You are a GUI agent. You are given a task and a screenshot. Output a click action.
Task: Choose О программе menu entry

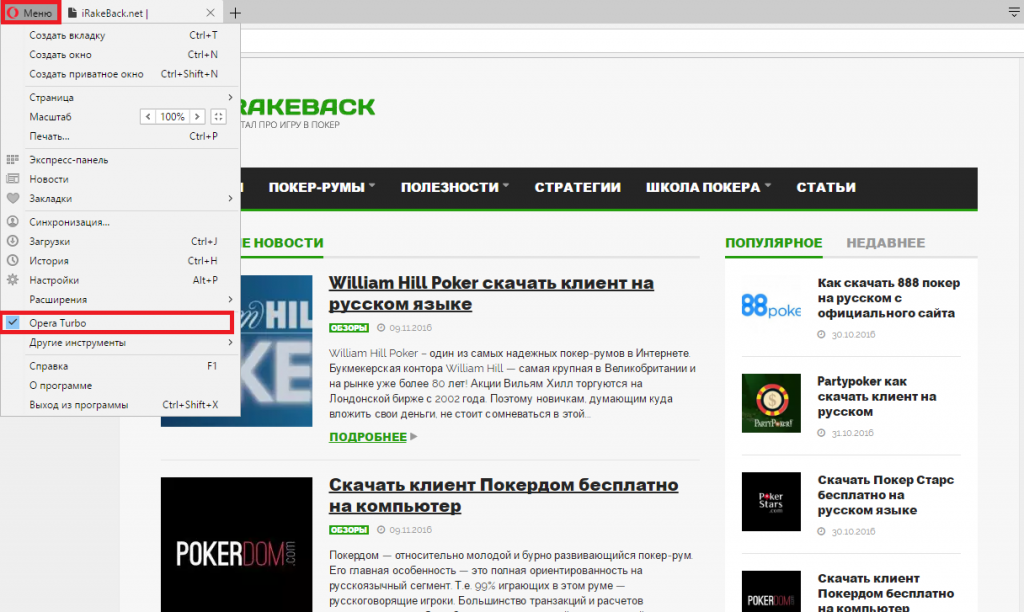[121, 385]
